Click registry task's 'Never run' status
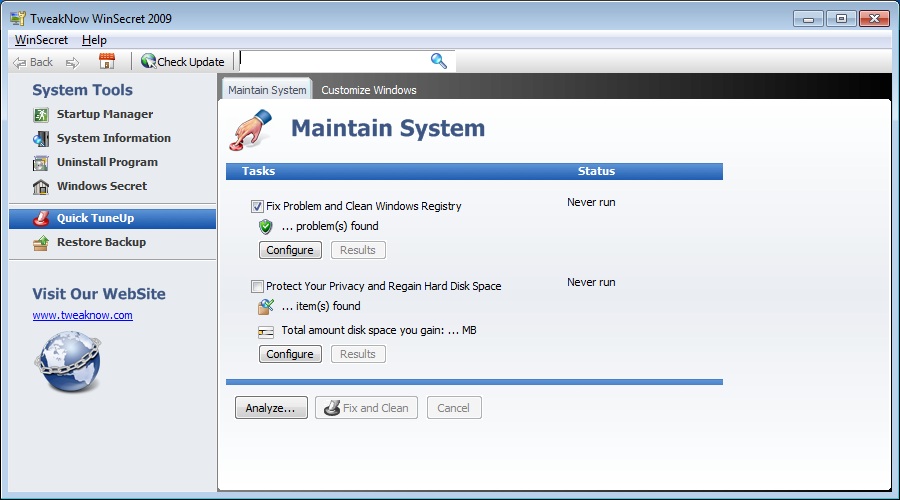Viewport: 900px width, 500px height. point(591,203)
